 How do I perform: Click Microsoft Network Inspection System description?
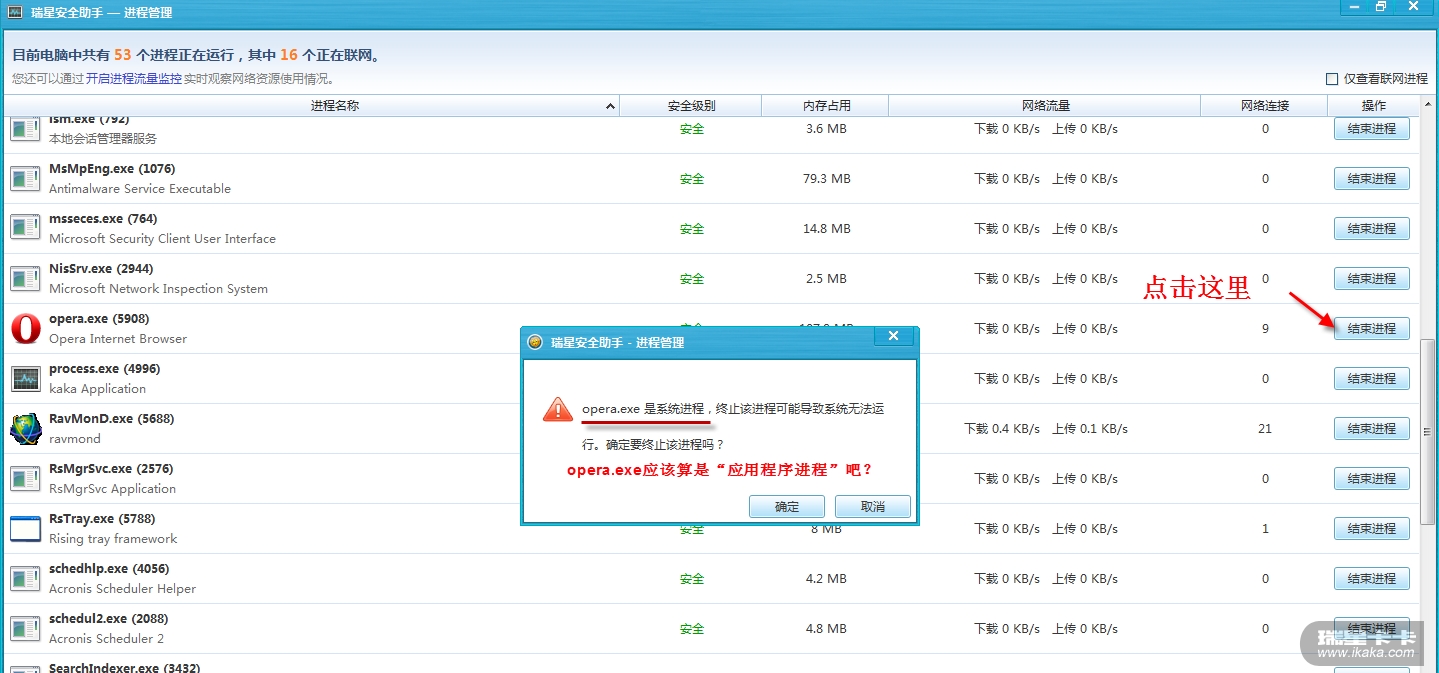point(158,289)
